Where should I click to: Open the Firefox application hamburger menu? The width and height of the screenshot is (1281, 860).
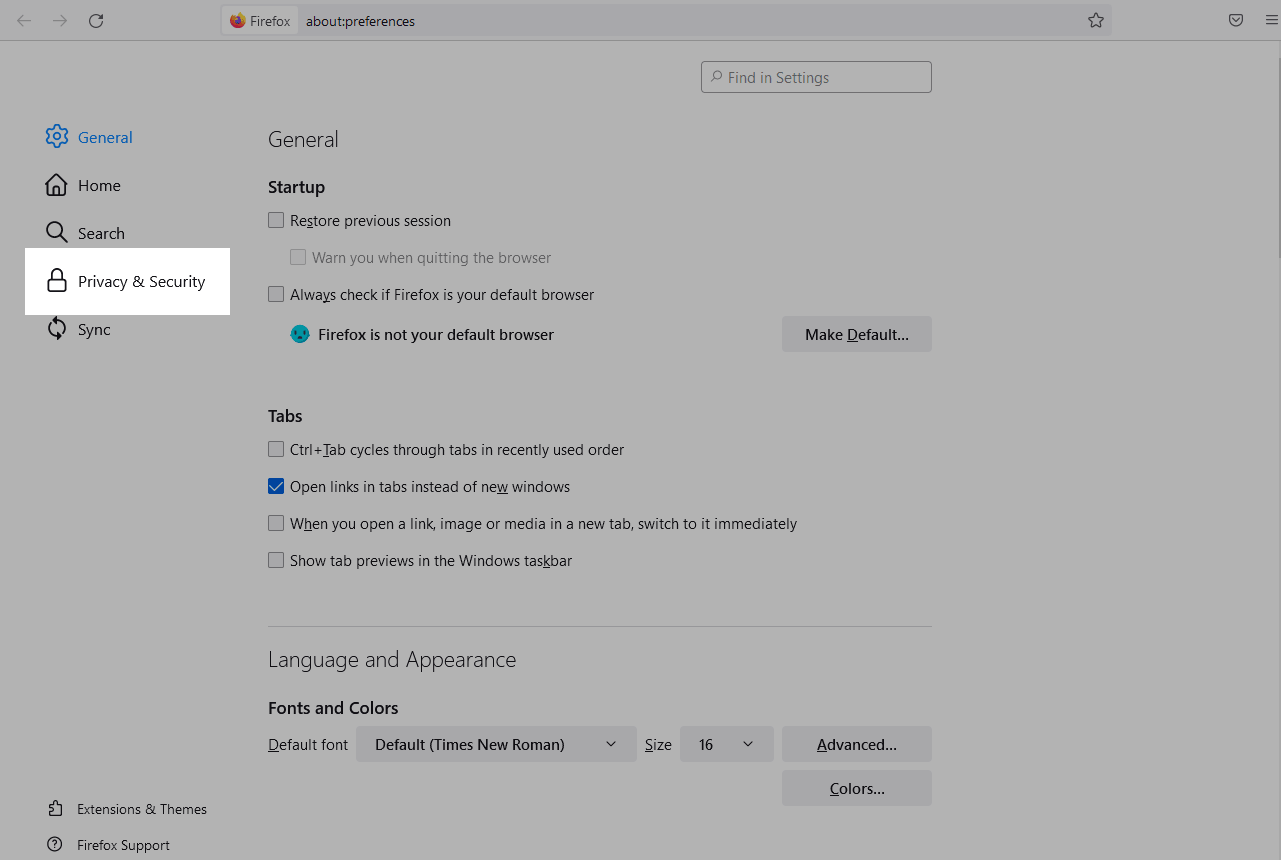point(1271,20)
